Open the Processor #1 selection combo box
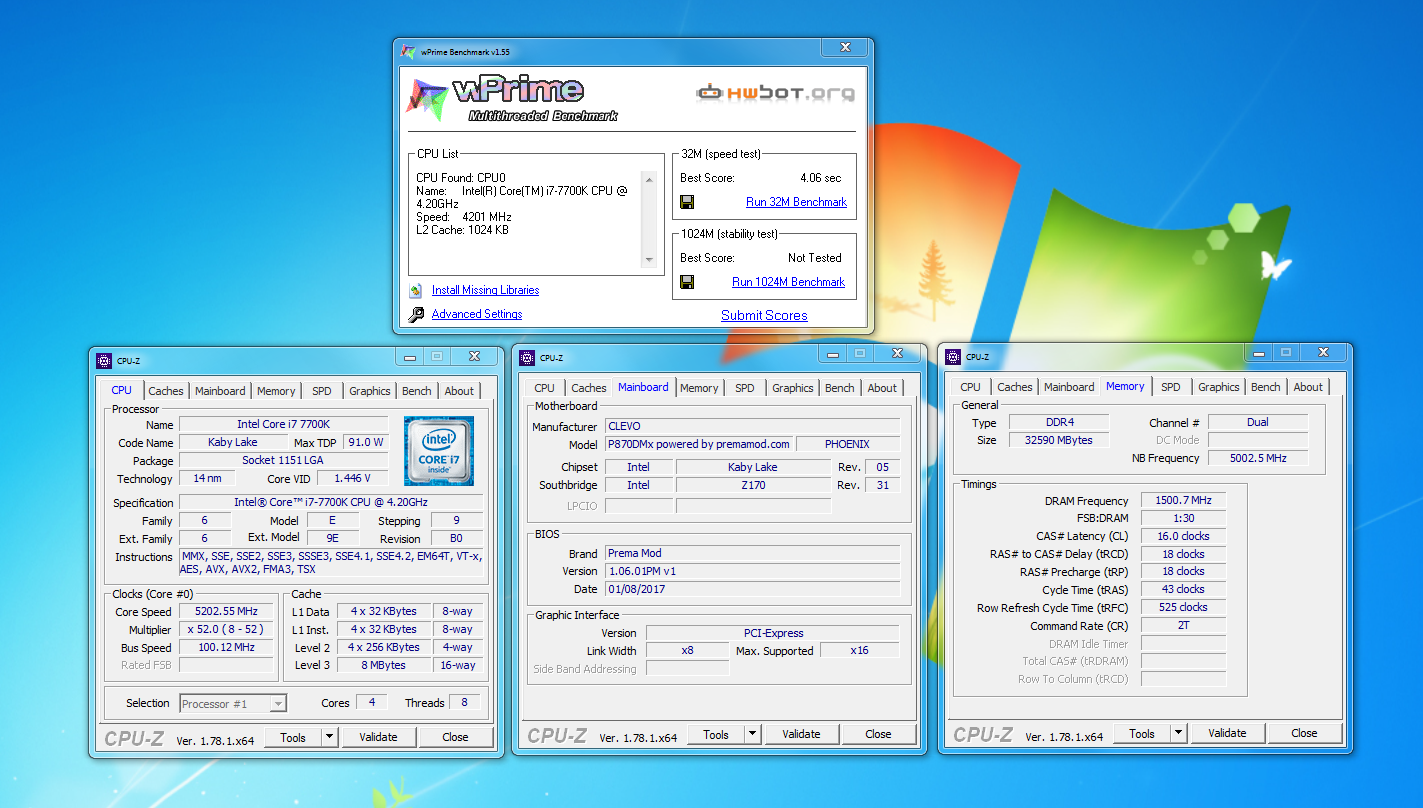Image resolution: width=1423 pixels, height=808 pixels. 233,703
